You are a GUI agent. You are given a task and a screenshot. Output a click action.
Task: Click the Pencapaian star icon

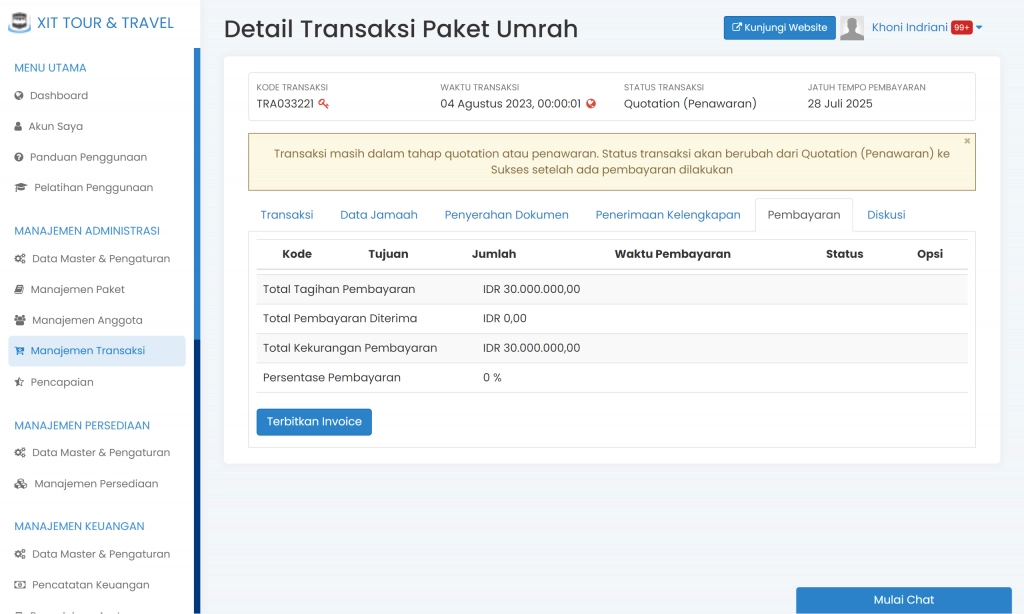[18, 381]
